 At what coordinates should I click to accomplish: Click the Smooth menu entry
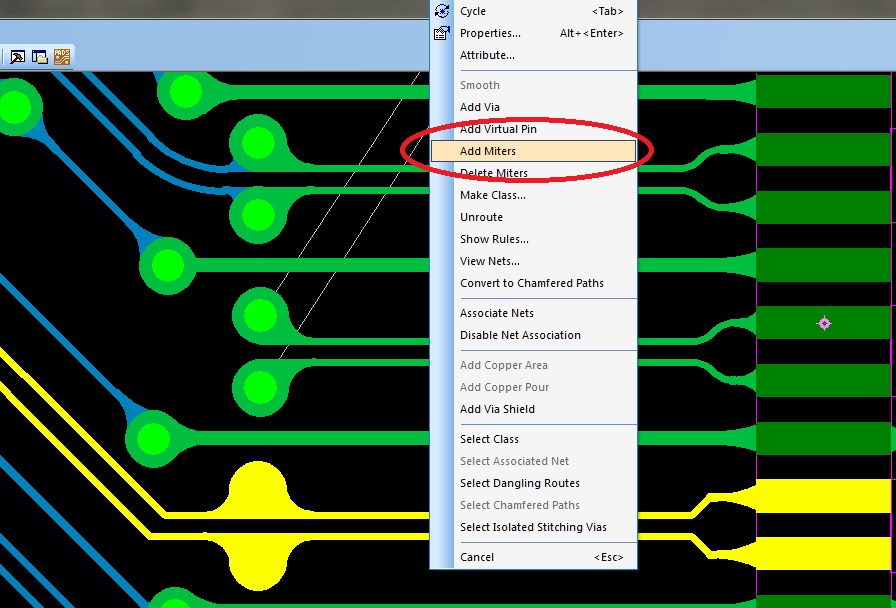point(534,85)
